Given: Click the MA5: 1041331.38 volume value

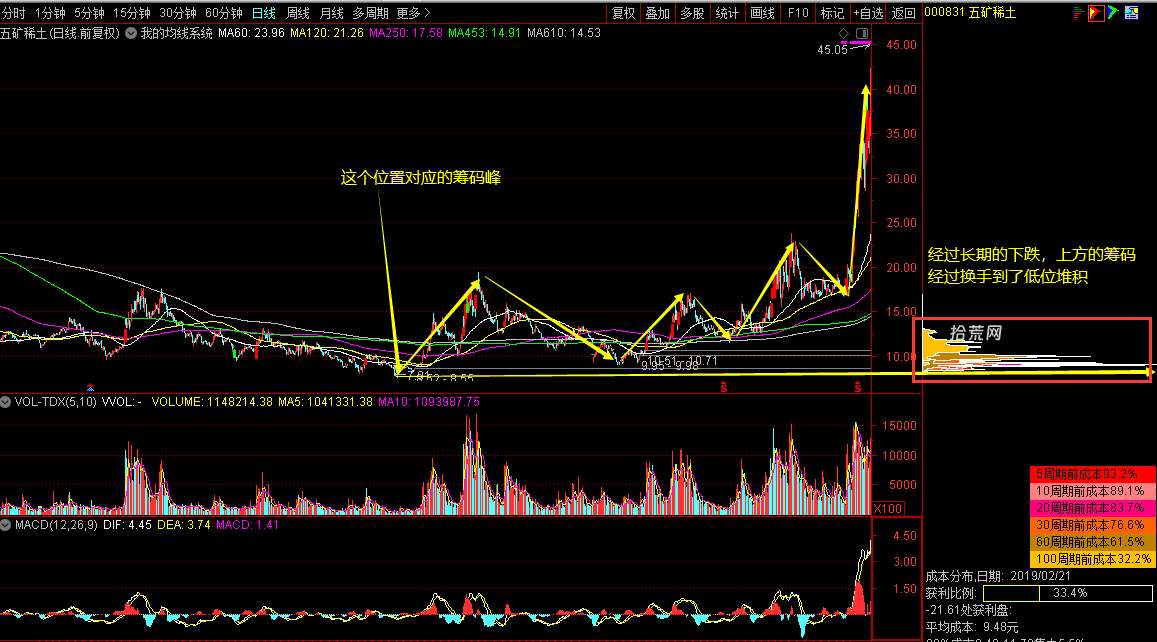Looking at the screenshot, I should tap(325, 402).
